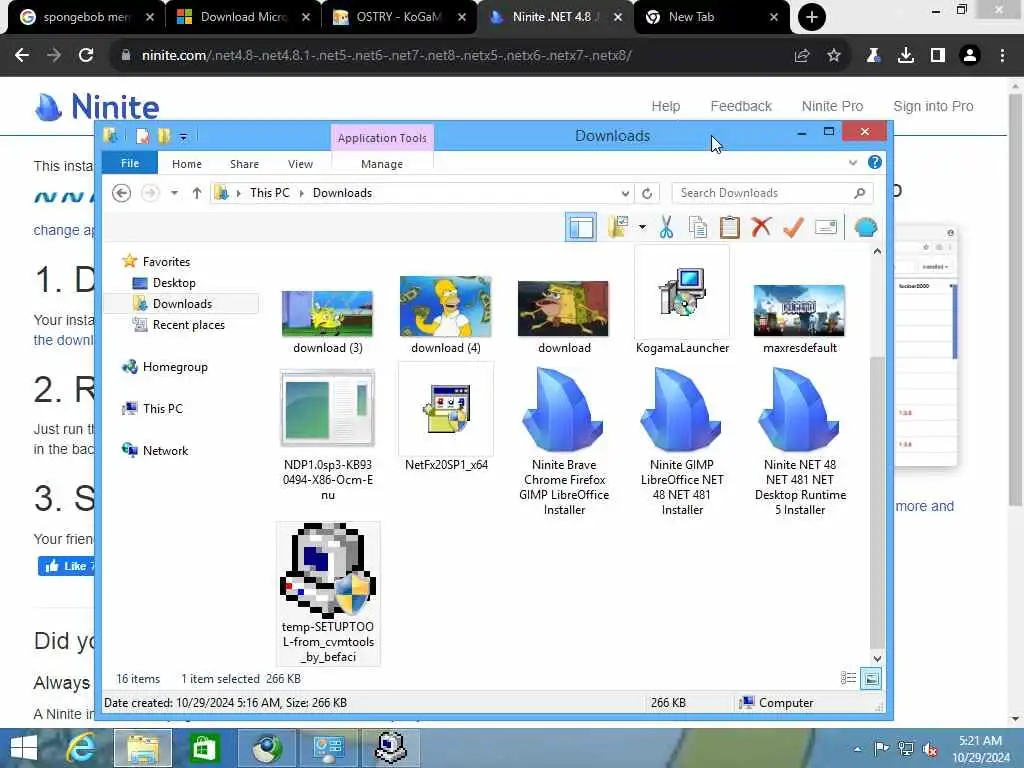Open the Help link on Ninite page
The height and width of the screenshot is (768, 1024).
665,106
